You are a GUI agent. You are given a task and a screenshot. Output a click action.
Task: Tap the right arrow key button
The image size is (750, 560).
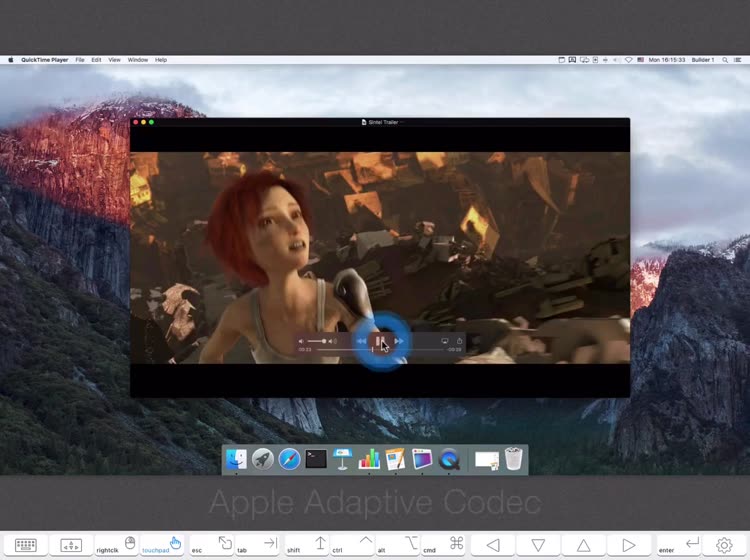tap(629, 545)
